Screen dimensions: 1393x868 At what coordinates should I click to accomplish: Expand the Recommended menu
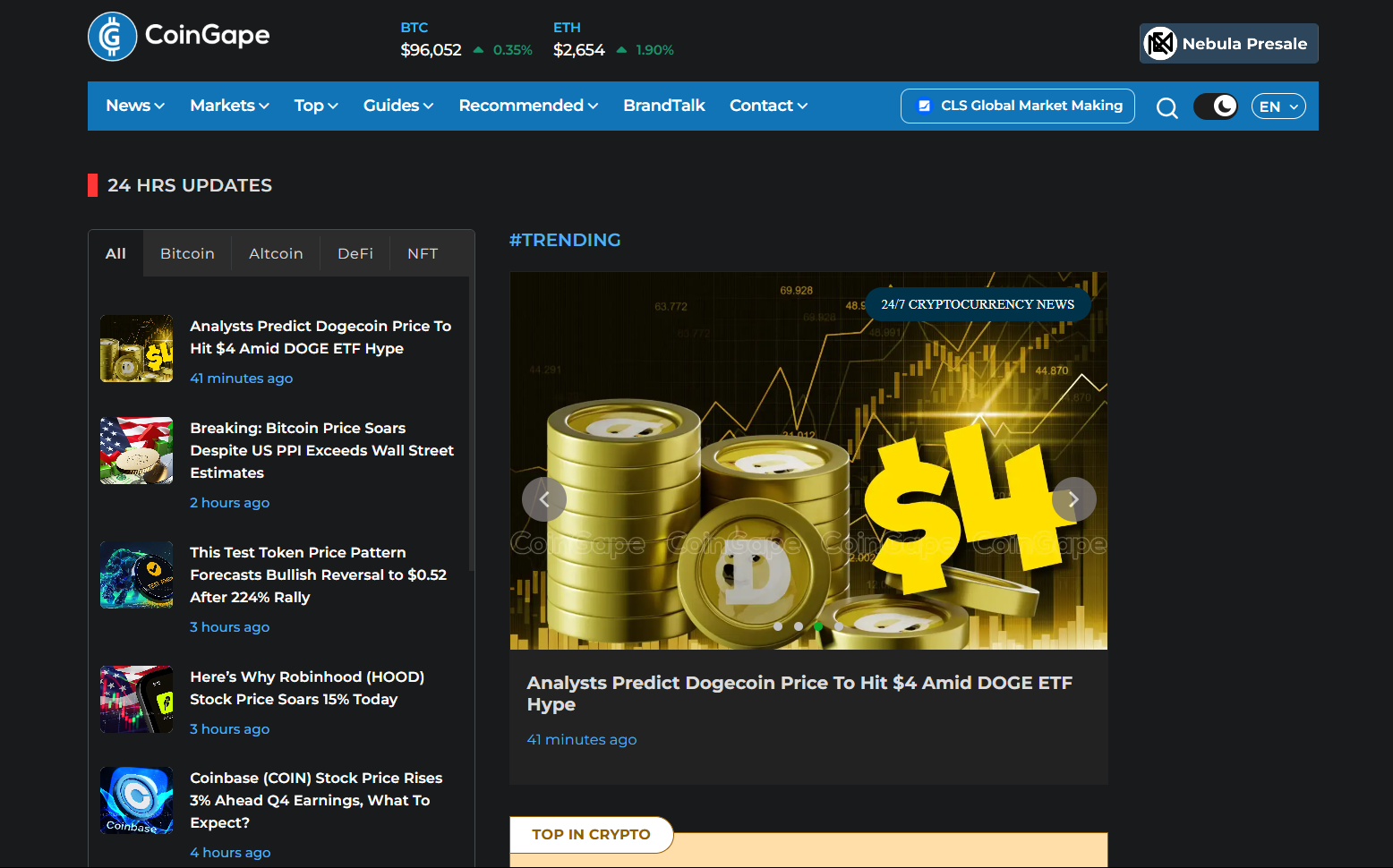528,106
